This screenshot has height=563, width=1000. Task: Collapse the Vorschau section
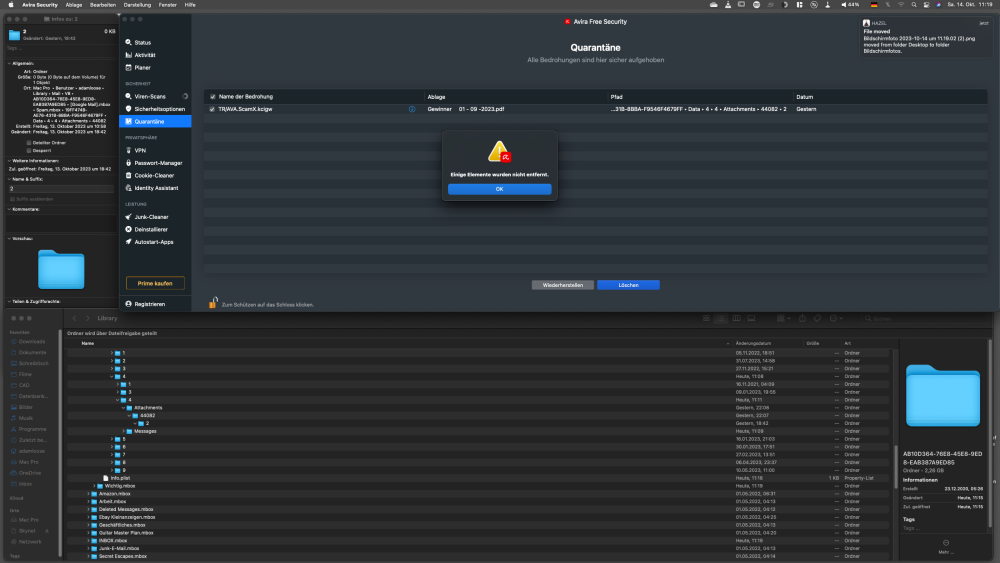pyautogui.click(x=10, y=238)
